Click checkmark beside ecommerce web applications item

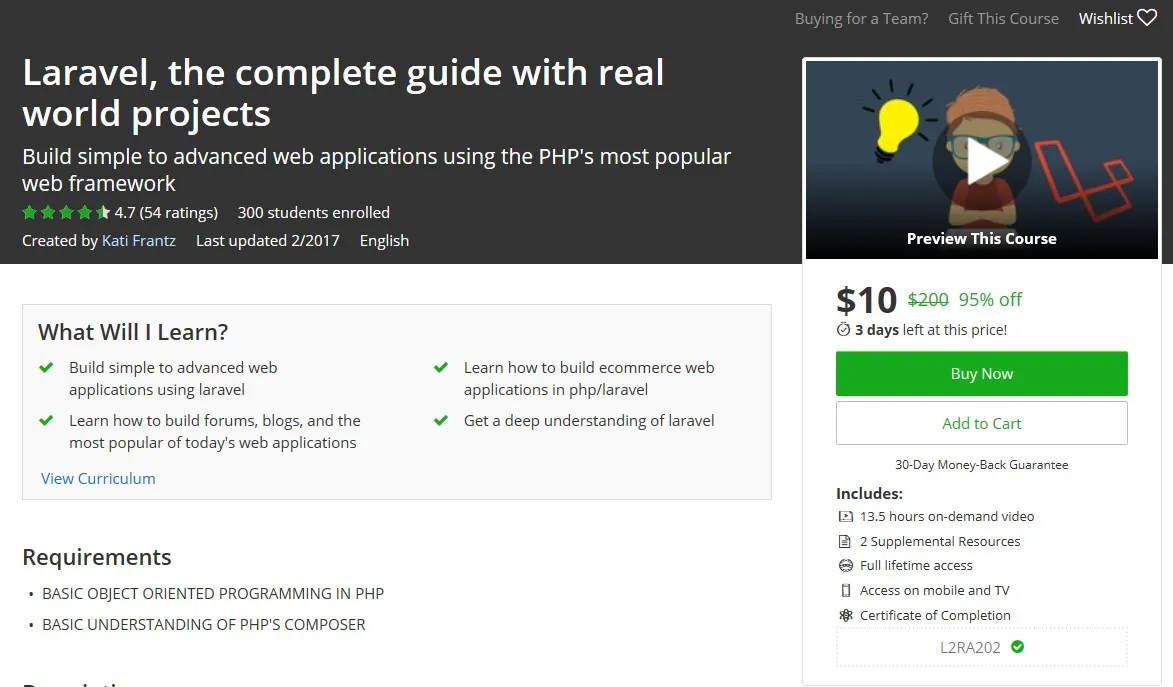[441, 368]
